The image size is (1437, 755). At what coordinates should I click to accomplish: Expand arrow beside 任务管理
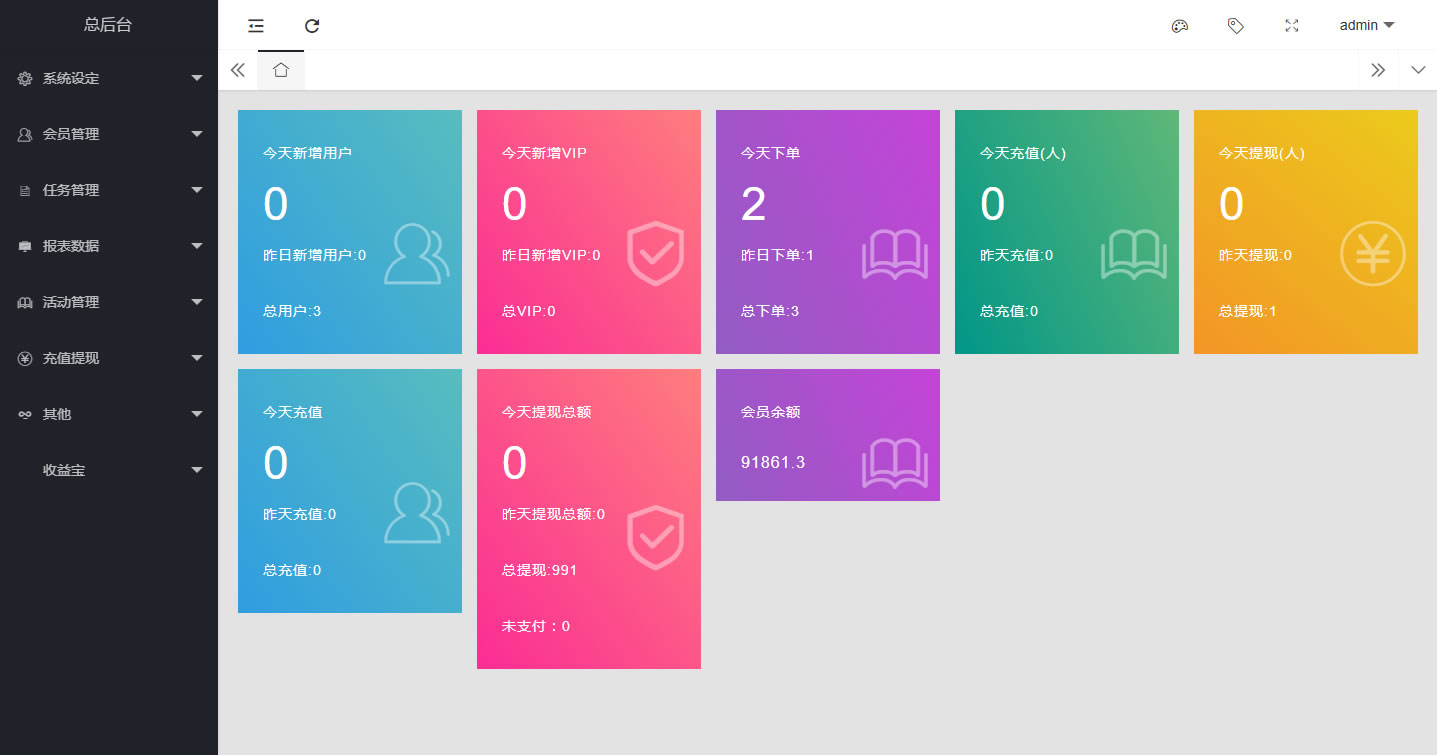tap(197, 190)
